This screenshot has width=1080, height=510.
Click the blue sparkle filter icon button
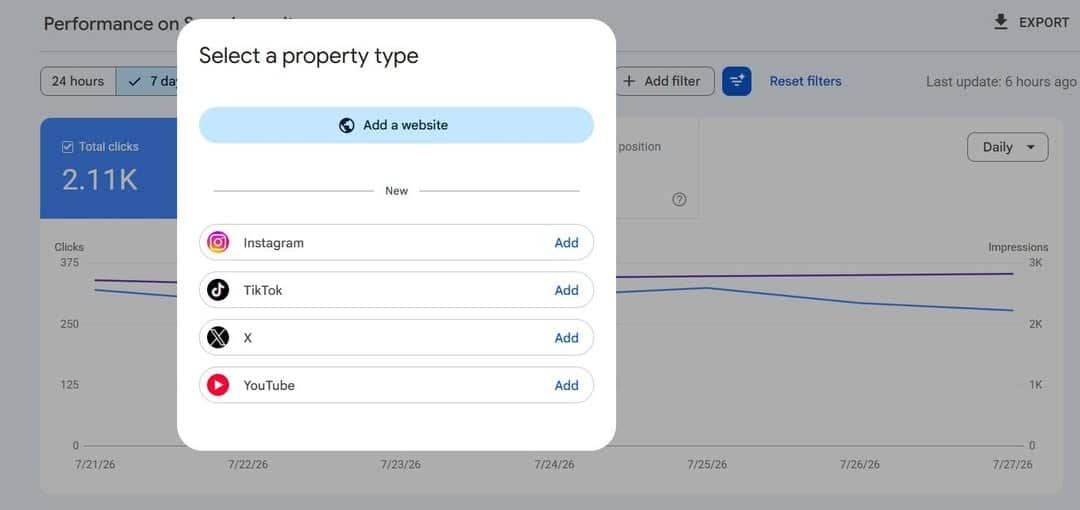click(x=736, y=81)
